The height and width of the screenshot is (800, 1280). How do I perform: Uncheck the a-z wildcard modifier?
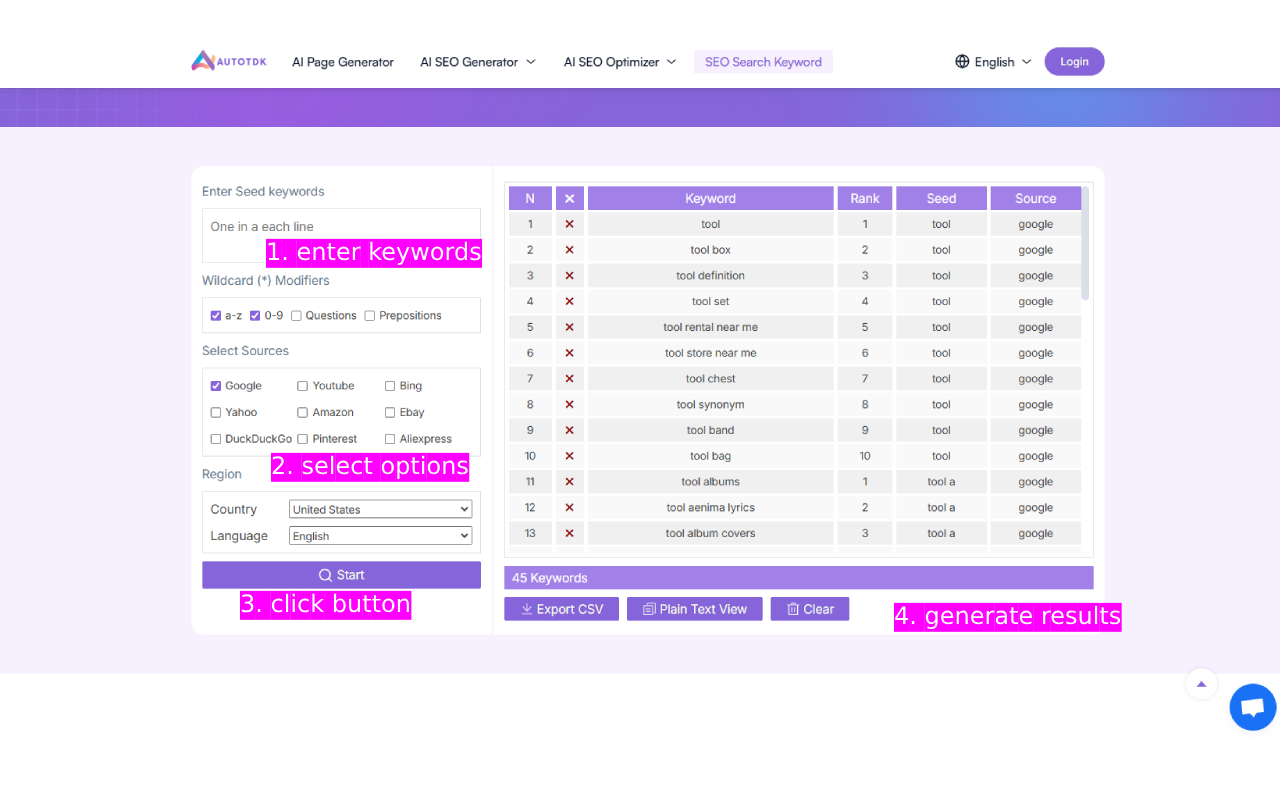click(216, 316)
